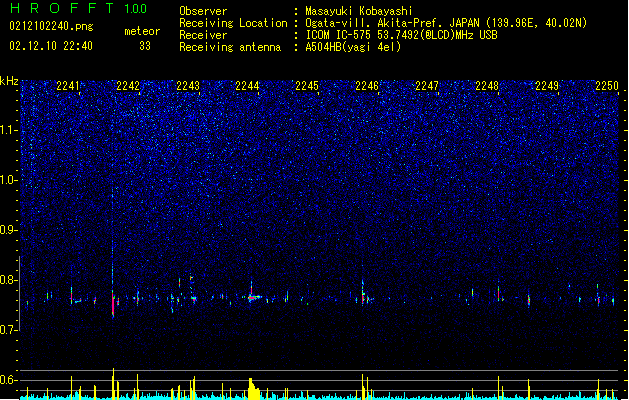Image resolution: width=629 pixels, height=400 pixels.
Task: Click the meteor echo at 2246
Action: (x=363, y=298)
